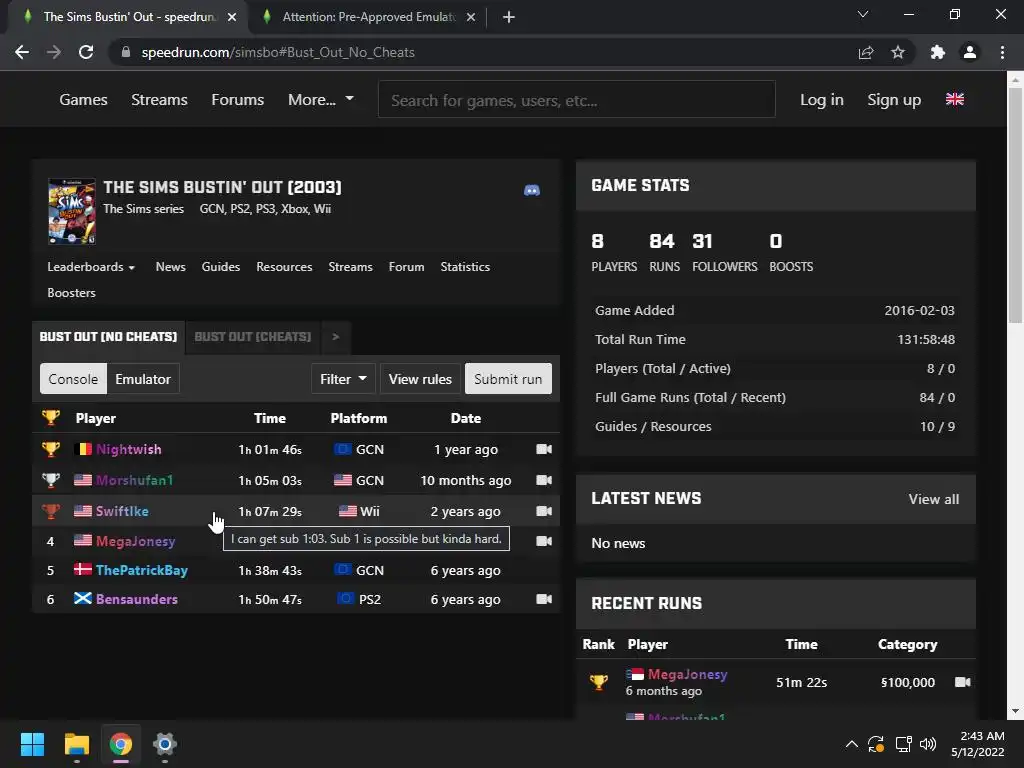
Task: Open the Forums nav item
Action: (238, 99)
